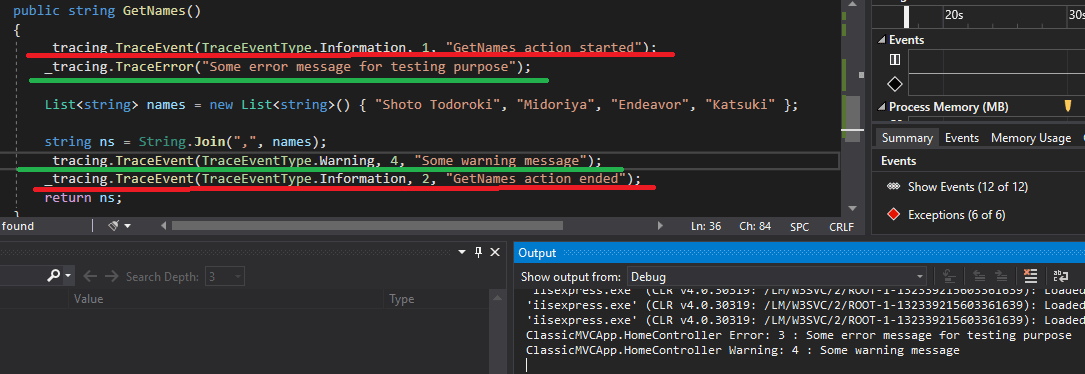Close the left tool window panel

pyautogui.click(x=495, y=253)
